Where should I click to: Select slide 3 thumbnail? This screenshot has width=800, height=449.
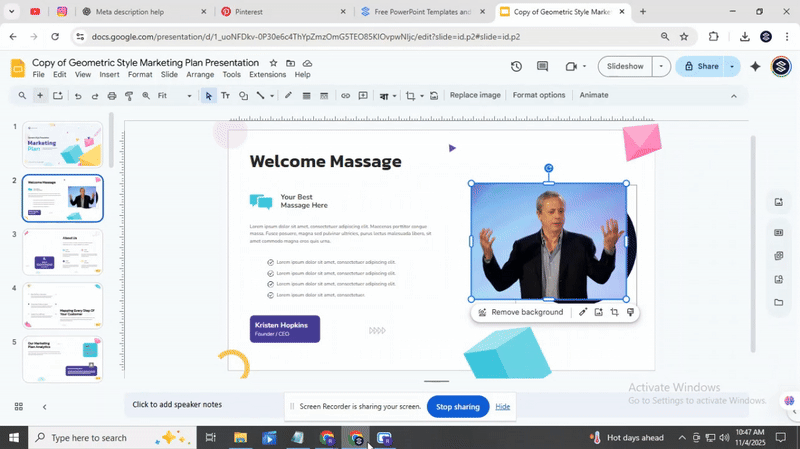point(62,251)
